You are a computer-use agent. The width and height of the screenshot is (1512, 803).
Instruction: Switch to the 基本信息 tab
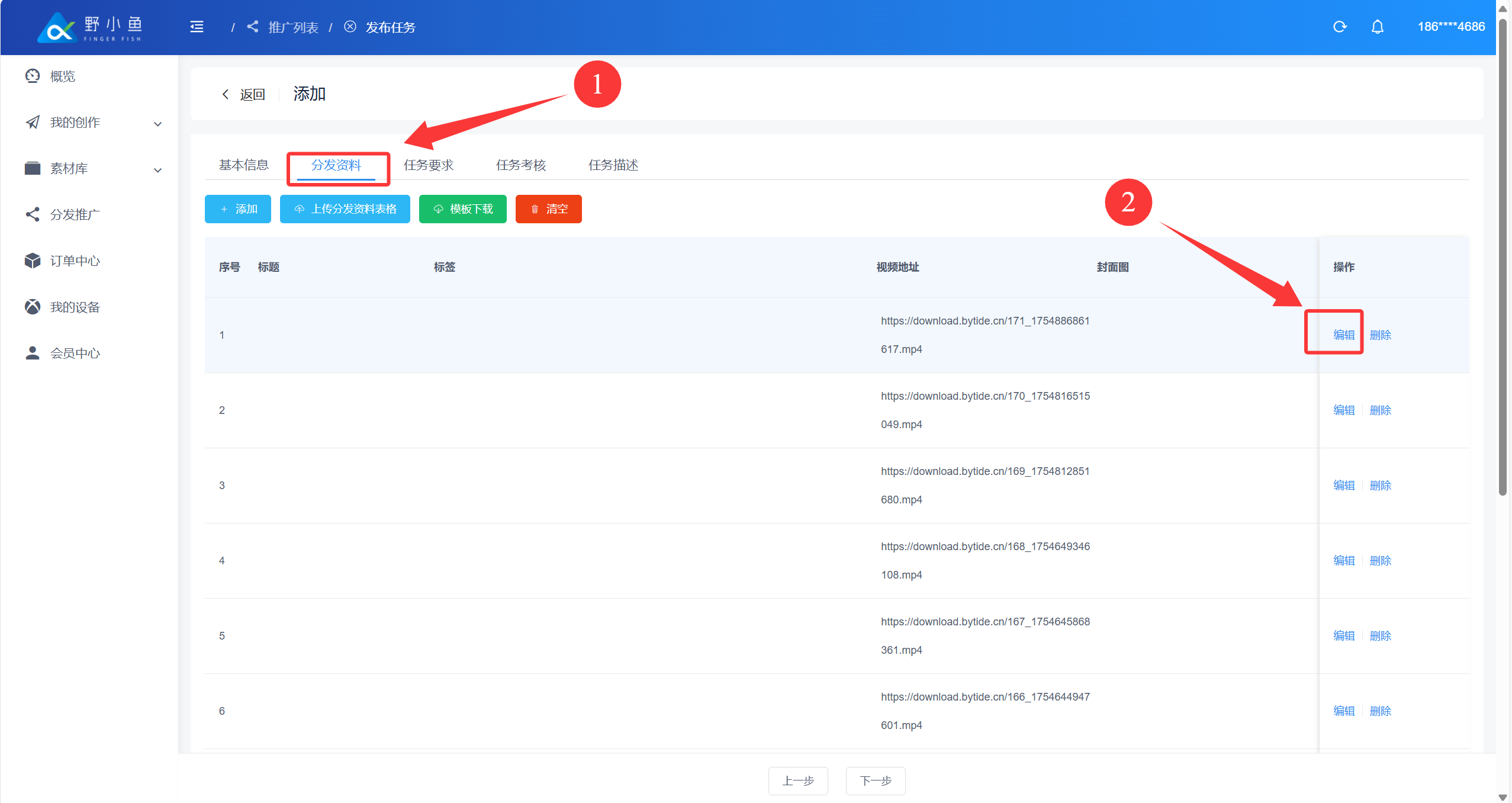point(243,165)
